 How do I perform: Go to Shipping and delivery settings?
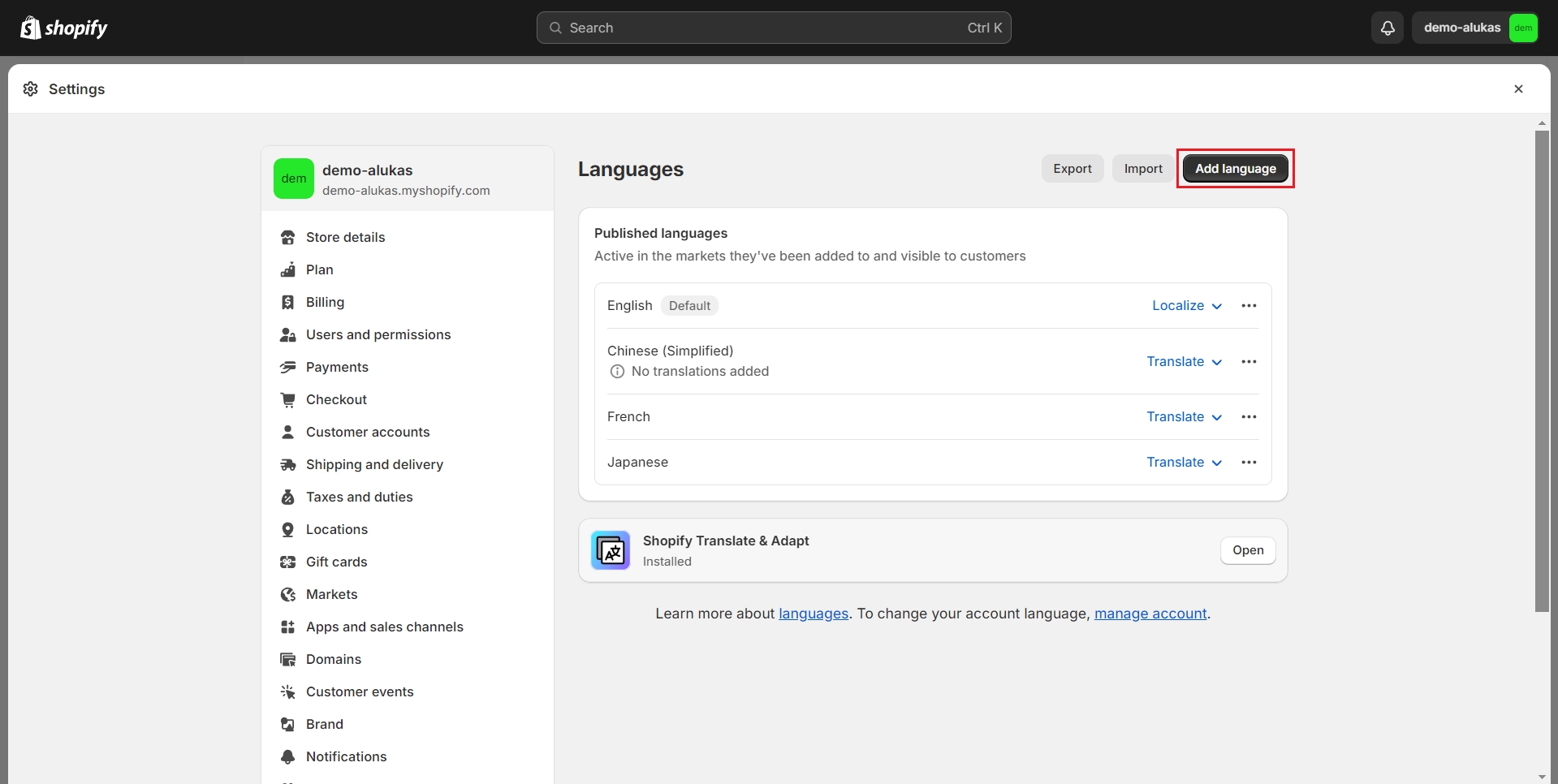click(374, 465)
